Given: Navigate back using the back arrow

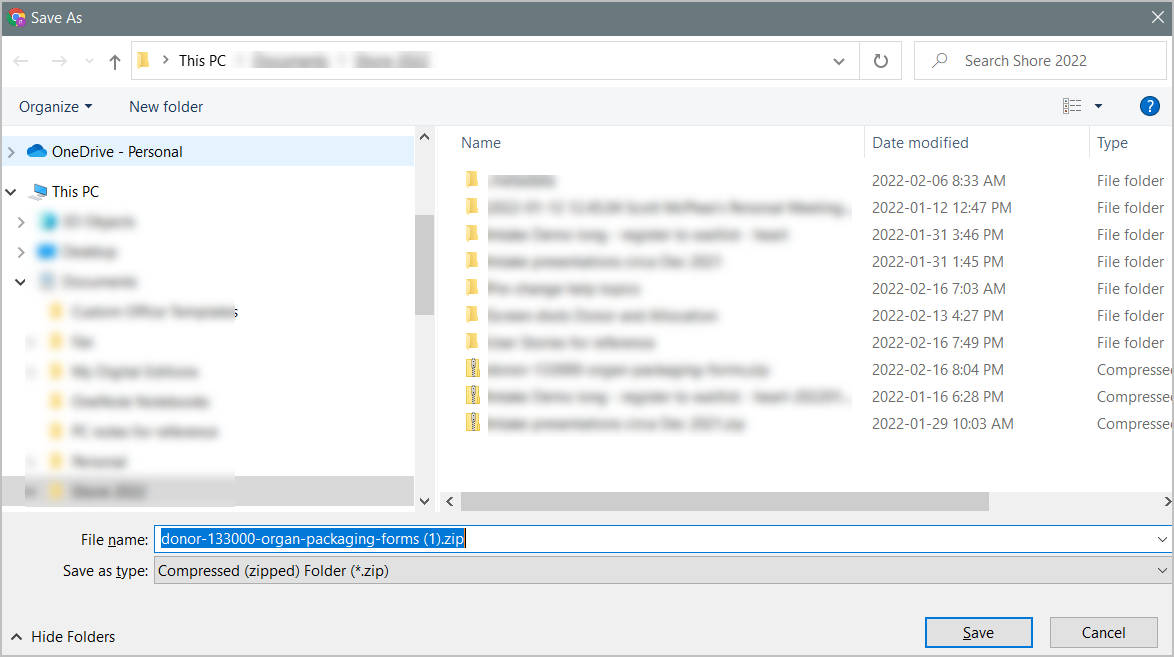Looking at the screenshot, I should [21, 61].
